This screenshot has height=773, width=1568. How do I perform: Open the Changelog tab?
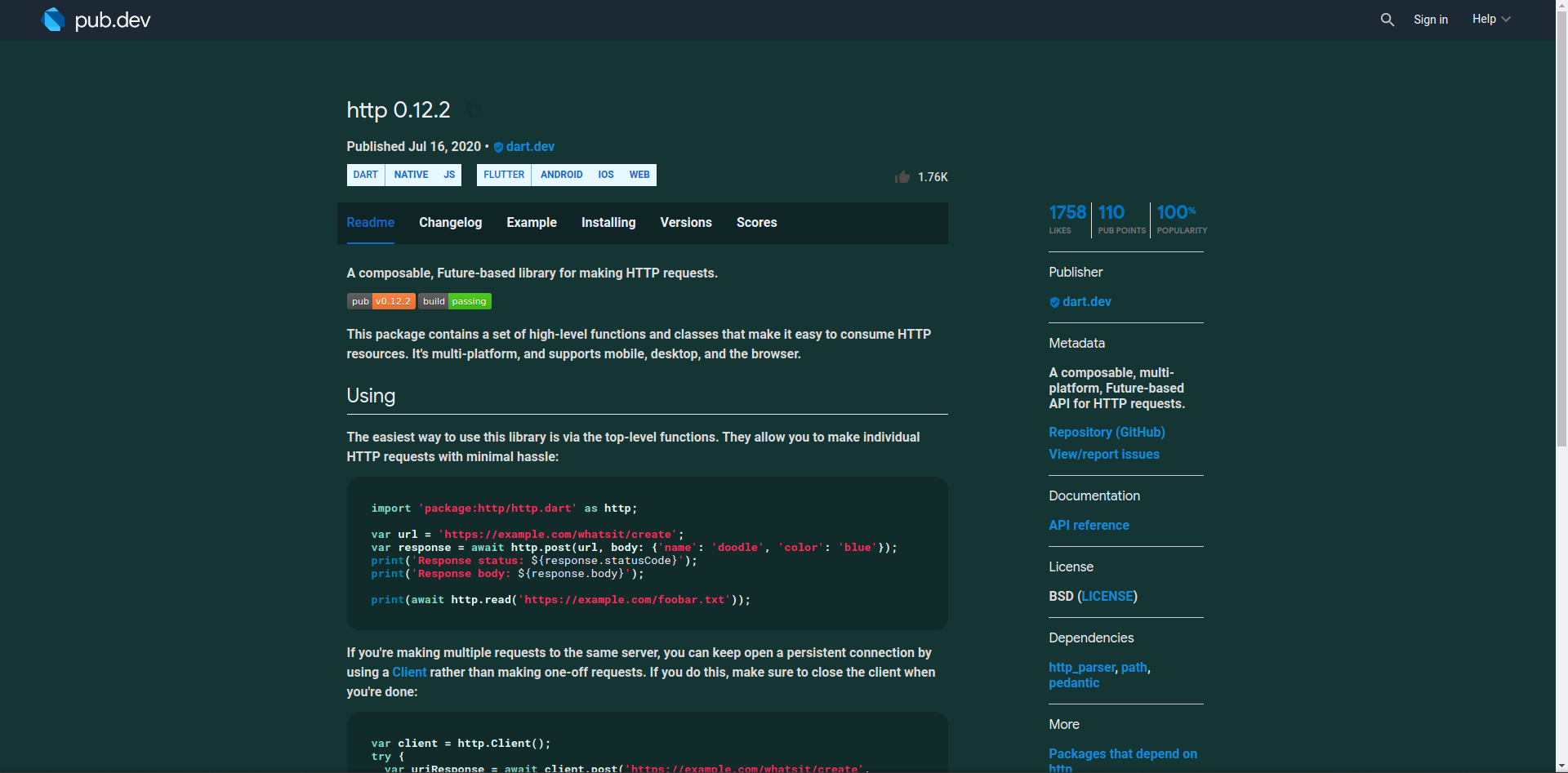click(x=451, y=223)
